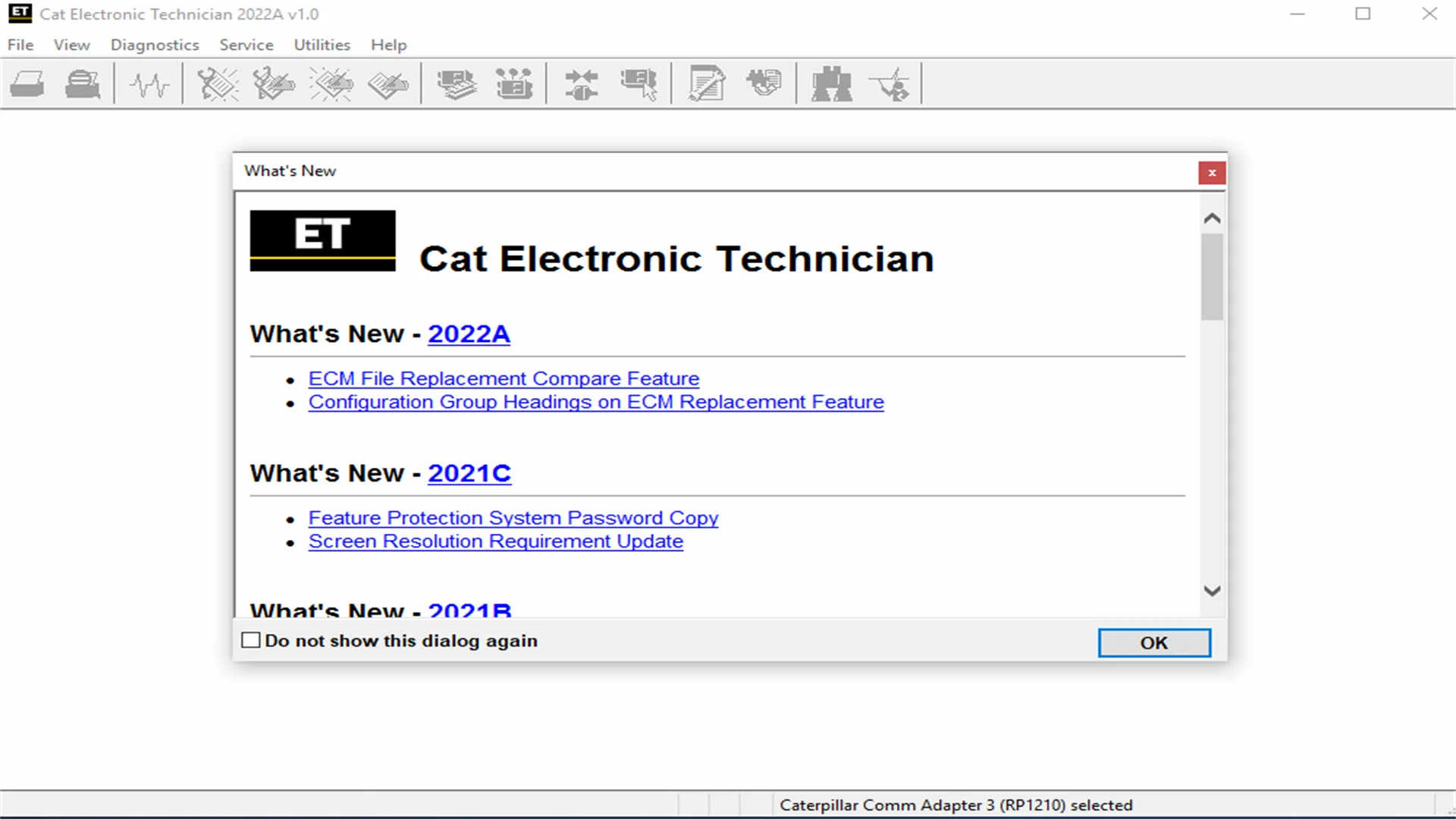Open the File menu
This screenshot has width=1456, height=819.
click(20, 45)
